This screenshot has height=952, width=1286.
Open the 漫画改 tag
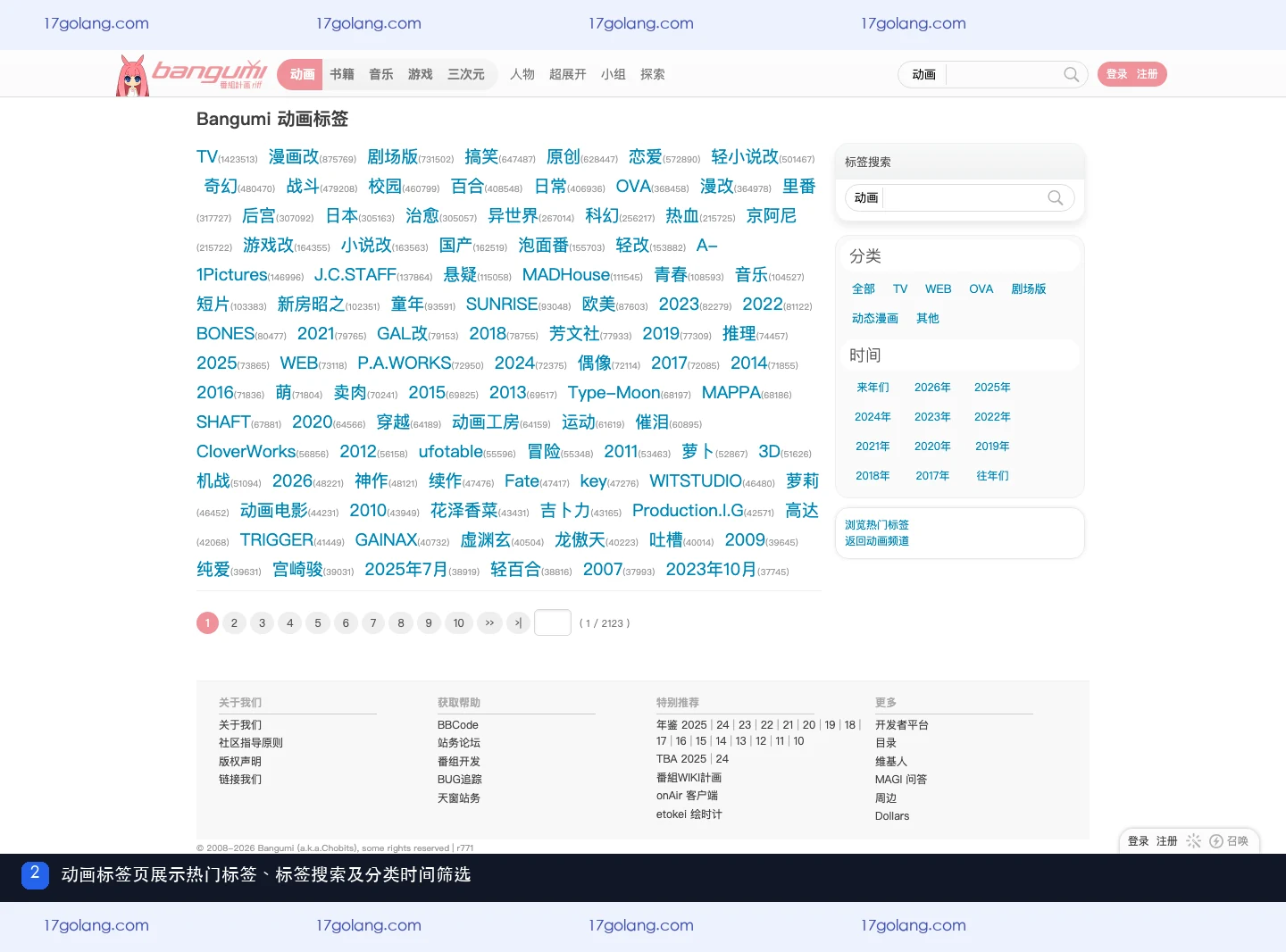tap(294, 156)
